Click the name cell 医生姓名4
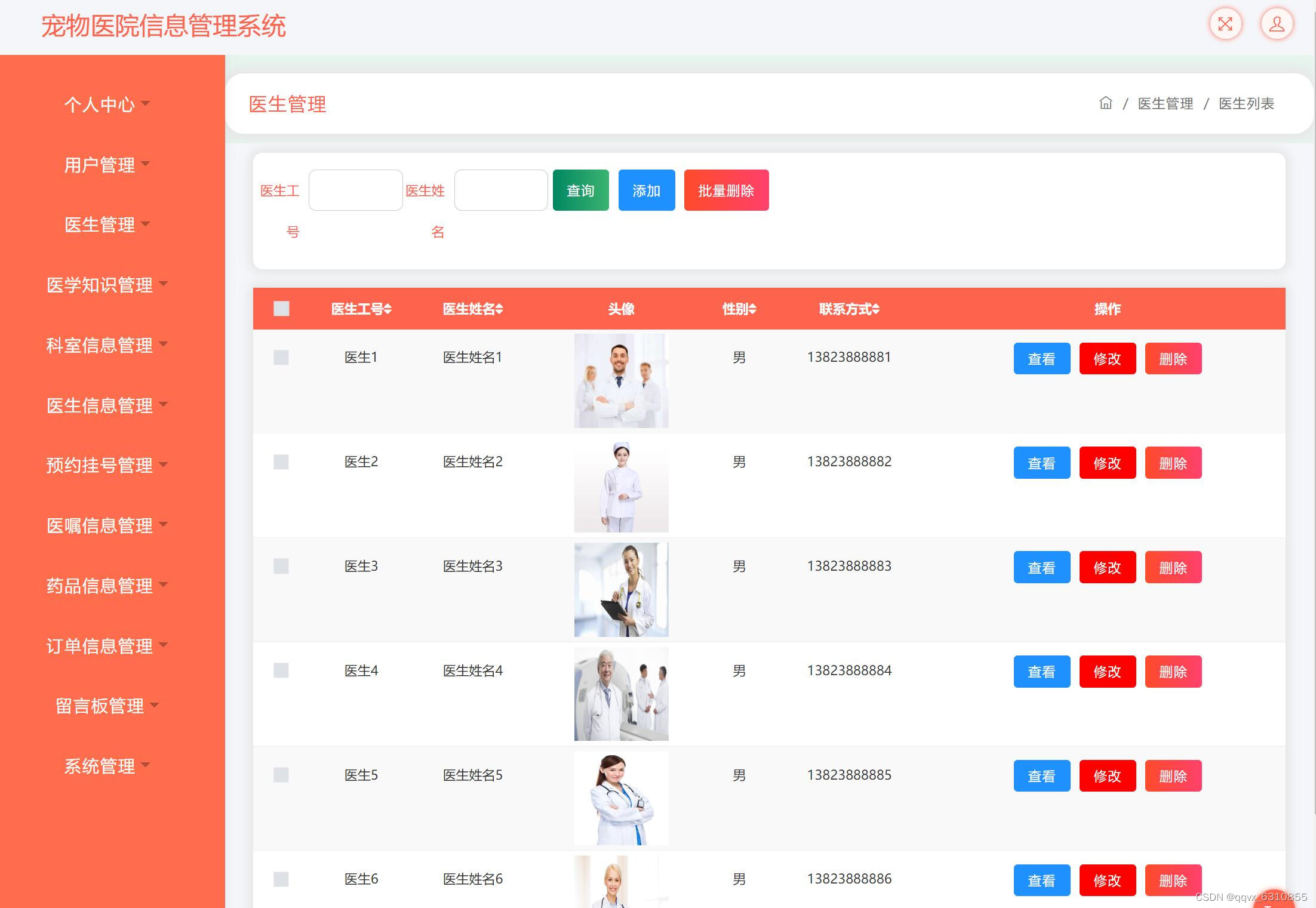The height and width of the screenshot is (908, 1316). [472, 670]
